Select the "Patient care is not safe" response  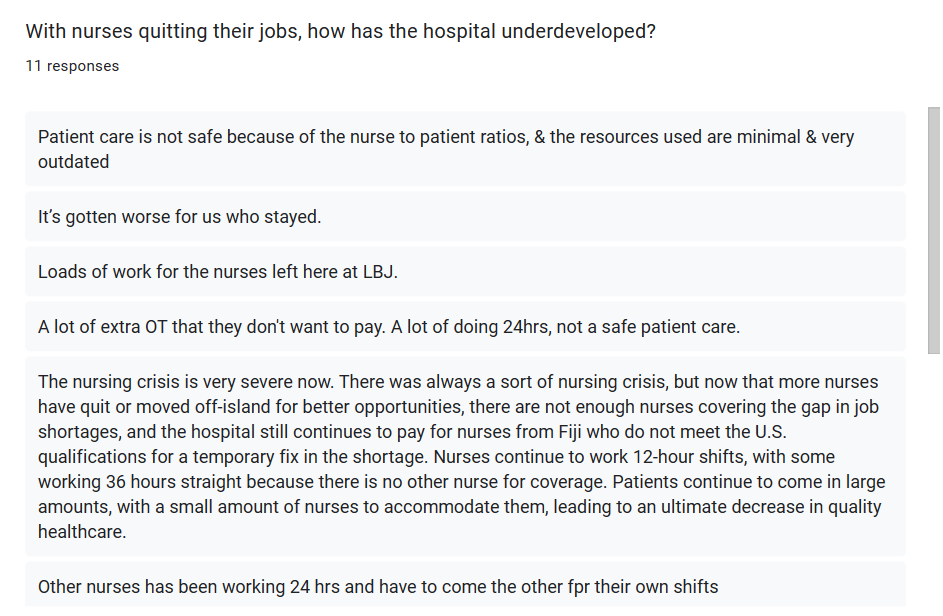(x=465, y=149)
